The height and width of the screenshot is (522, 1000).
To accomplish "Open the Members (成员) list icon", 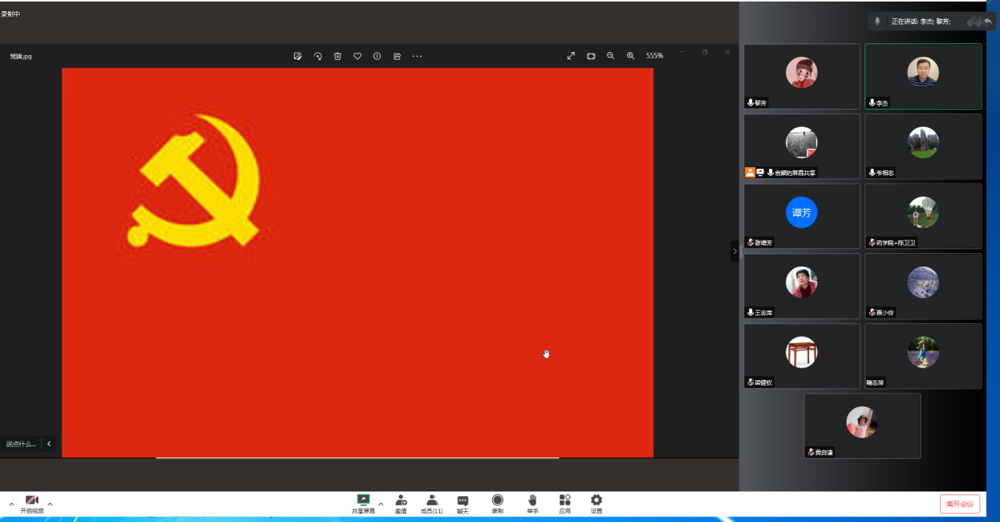I will click(432, 501).
